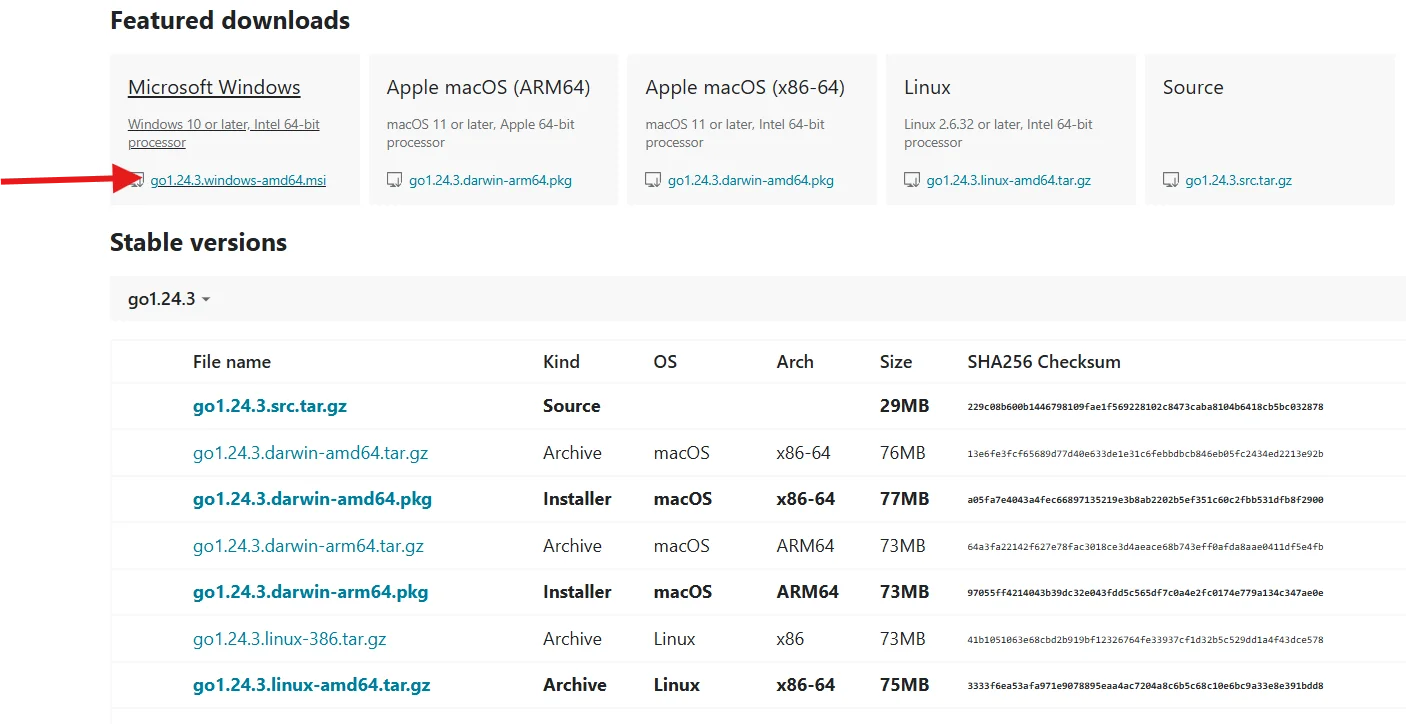Click the Stable versions heading

(198, 243)
